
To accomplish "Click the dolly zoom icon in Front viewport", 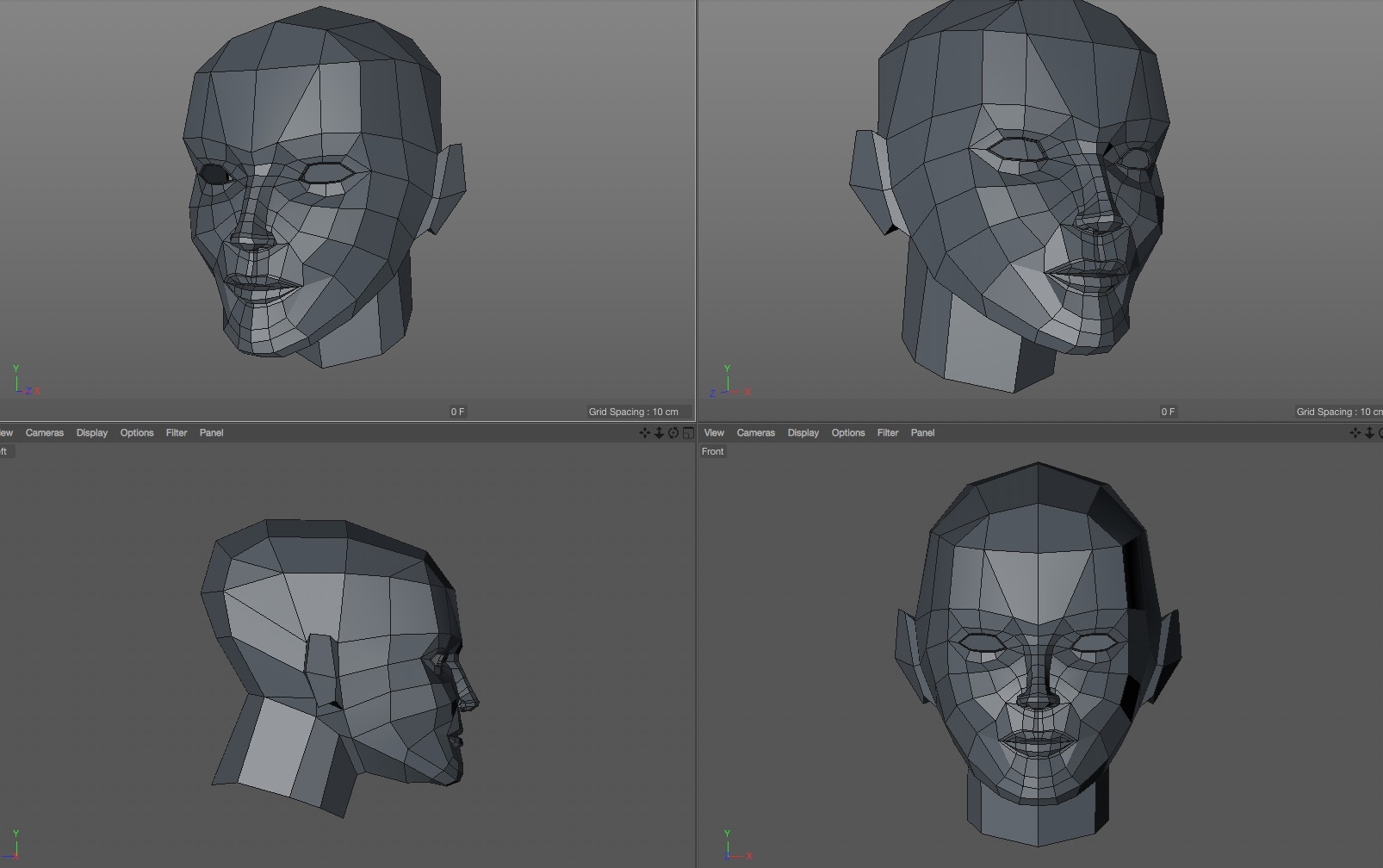I will pos(1369,433).
